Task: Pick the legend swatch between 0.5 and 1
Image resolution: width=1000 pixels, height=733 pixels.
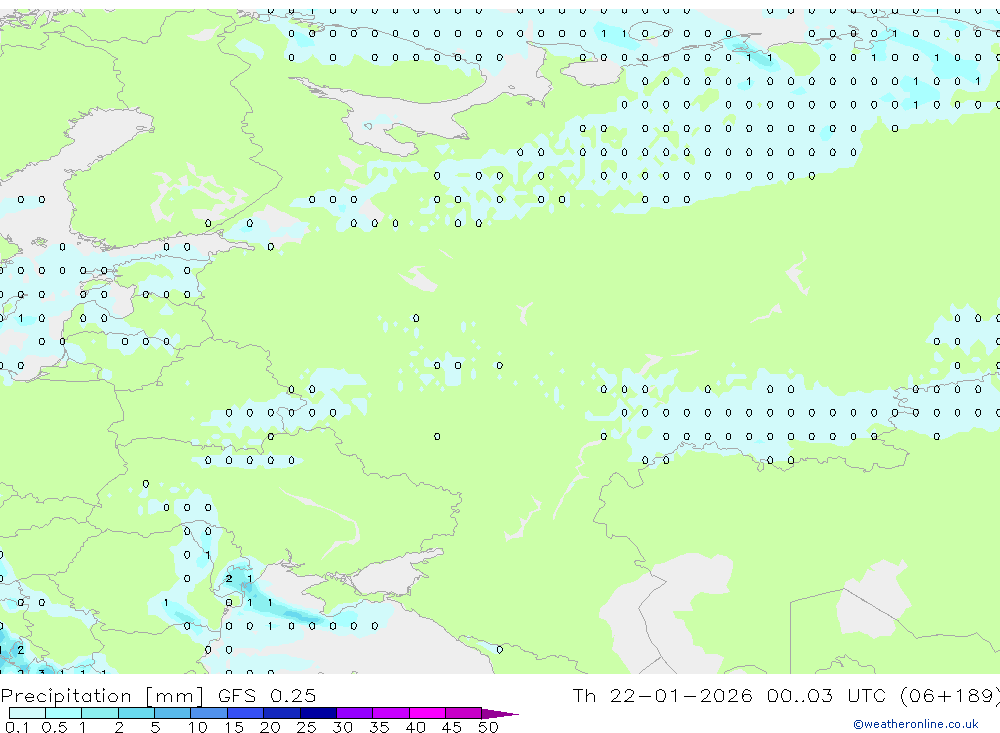Action: (x=64, y=713)
